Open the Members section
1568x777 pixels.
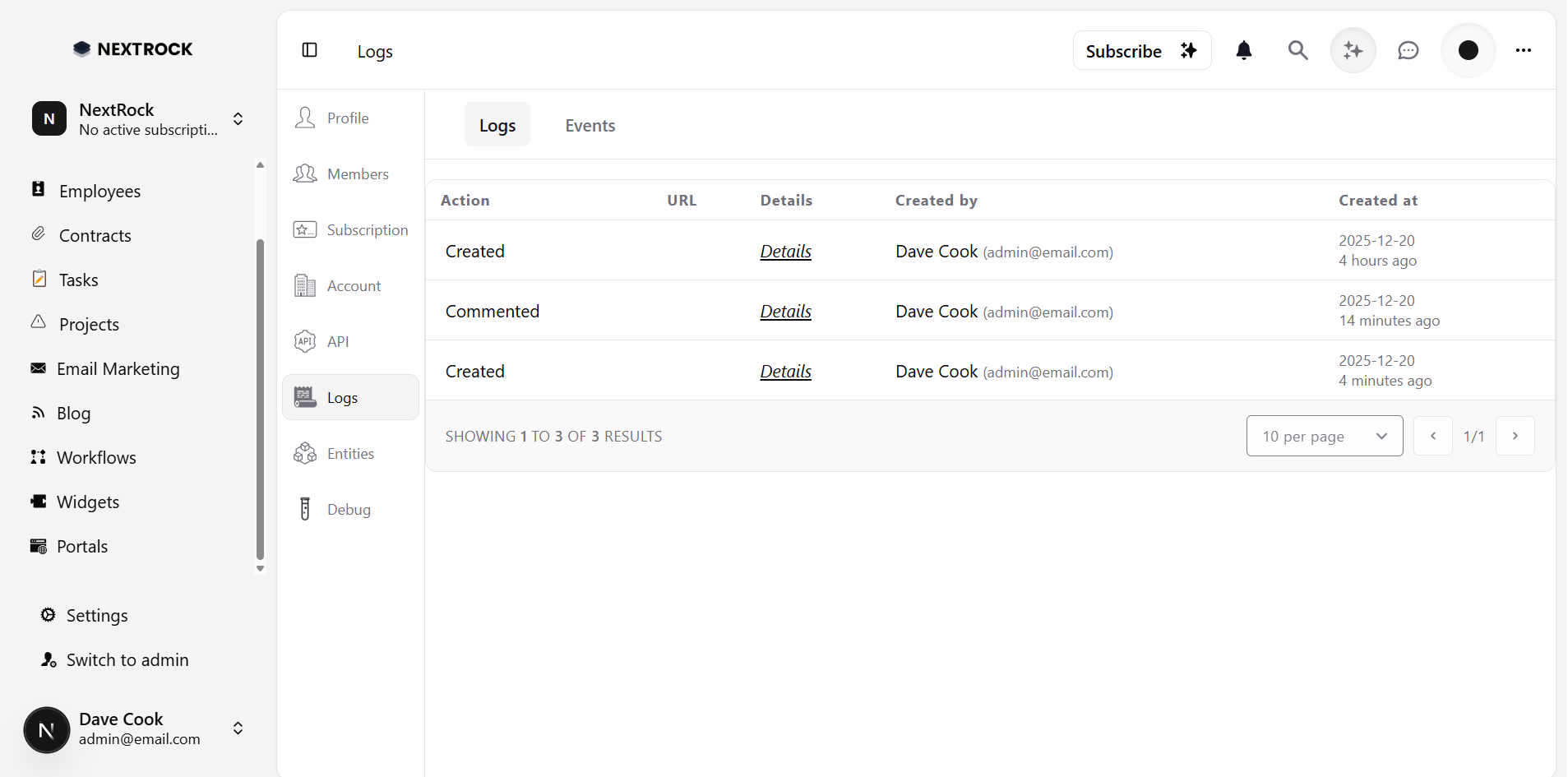(x=349, y=173)
